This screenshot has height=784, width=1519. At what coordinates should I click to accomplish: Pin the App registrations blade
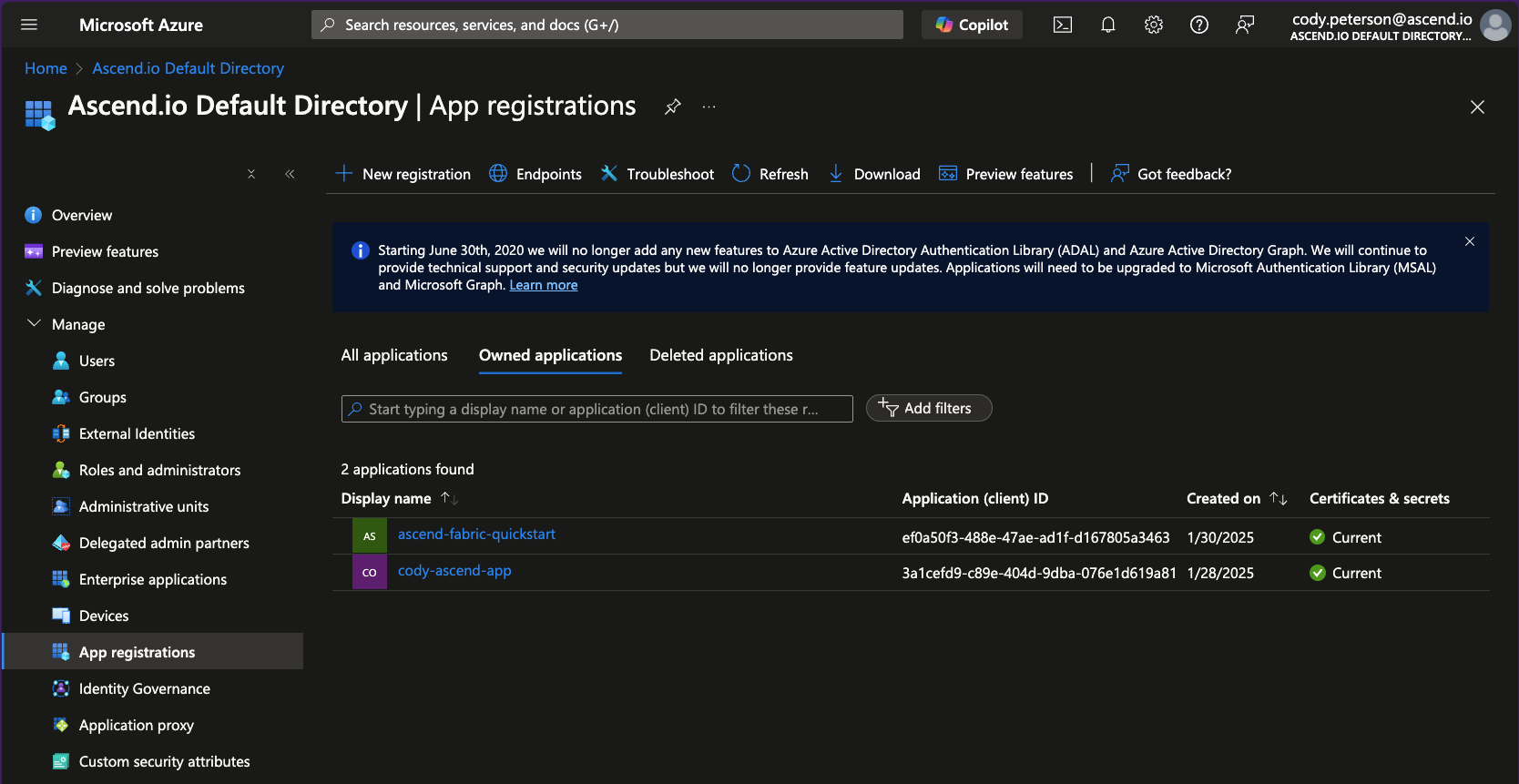[673, 107]
